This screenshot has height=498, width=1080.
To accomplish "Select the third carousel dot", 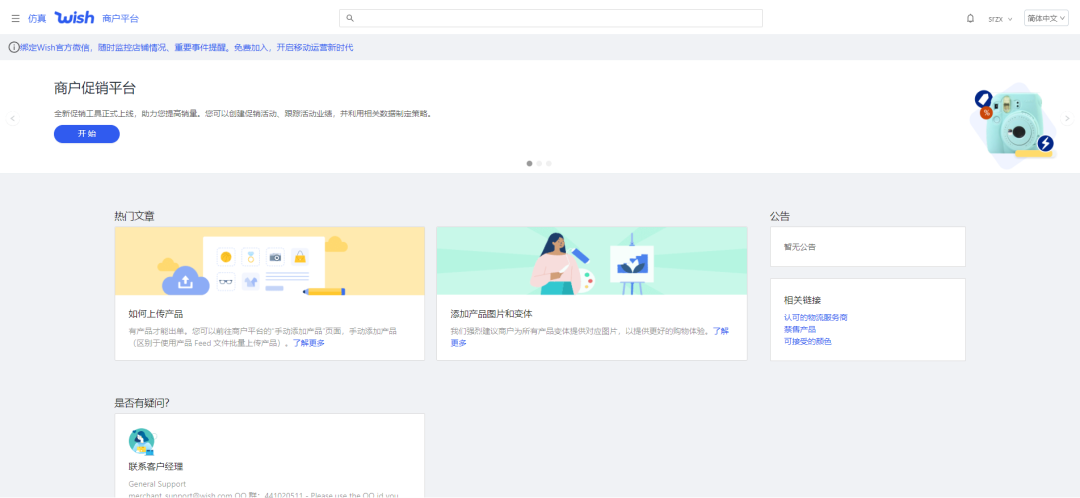I will click(x=549, y=163).
